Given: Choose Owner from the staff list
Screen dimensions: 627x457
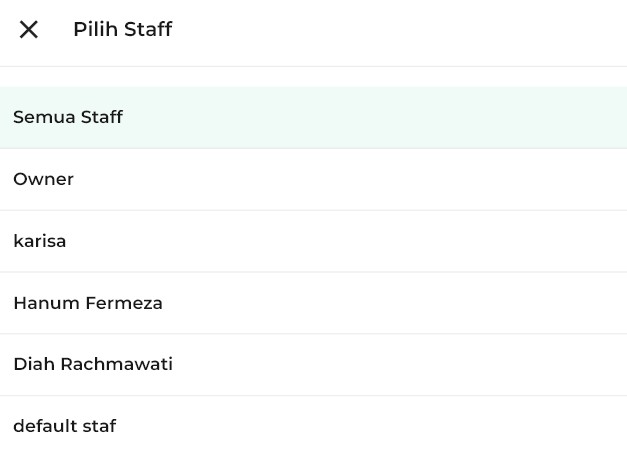Looking at the screenshot, I should click(x=44, y=179).
